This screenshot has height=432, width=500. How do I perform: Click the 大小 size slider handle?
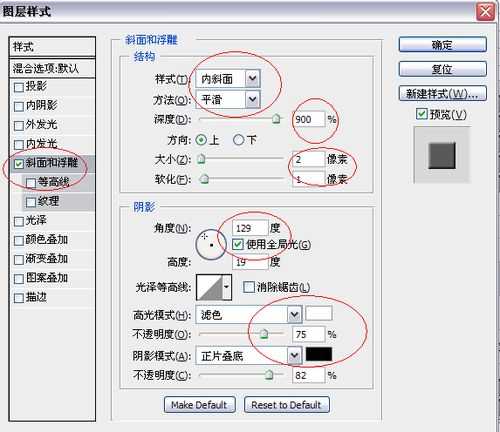click(201, 159)
